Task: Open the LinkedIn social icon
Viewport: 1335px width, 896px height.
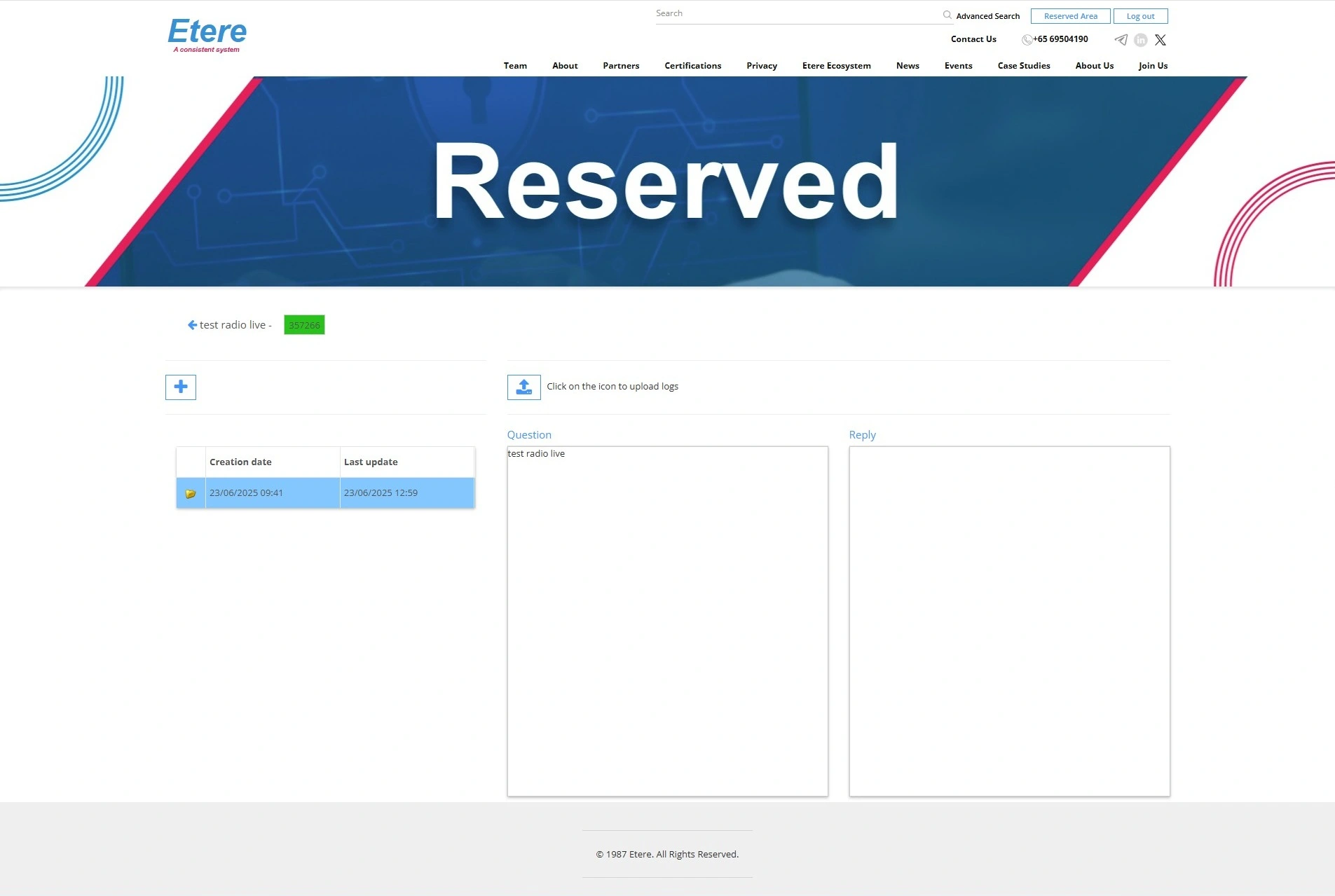Action: click(x=1141, y=40)
